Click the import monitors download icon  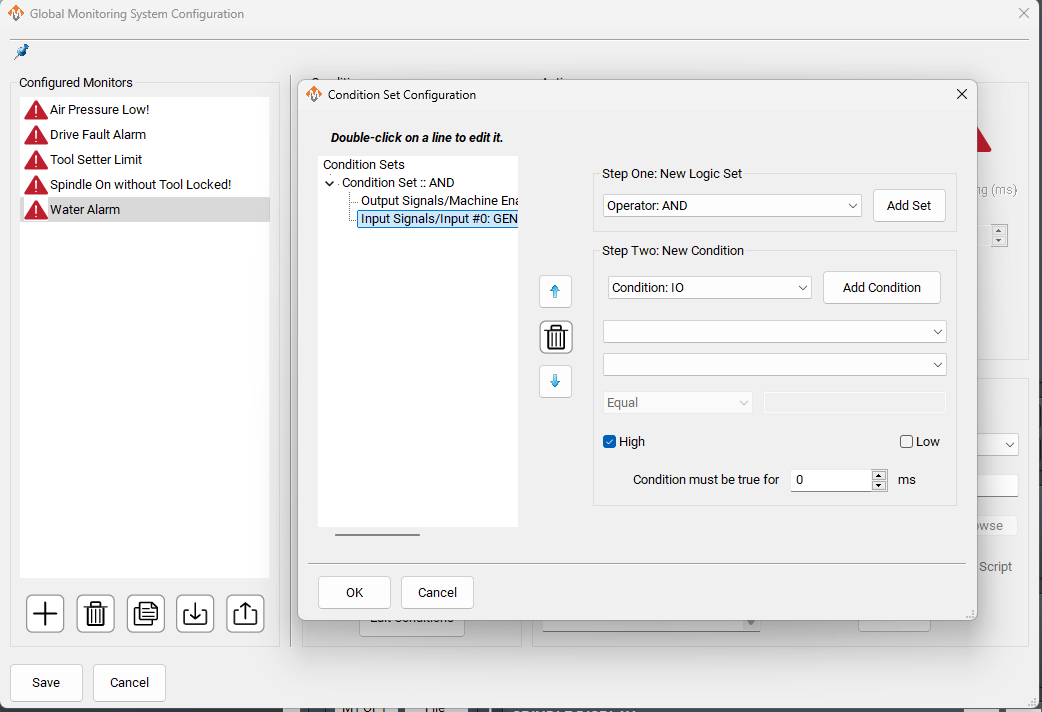196,613
